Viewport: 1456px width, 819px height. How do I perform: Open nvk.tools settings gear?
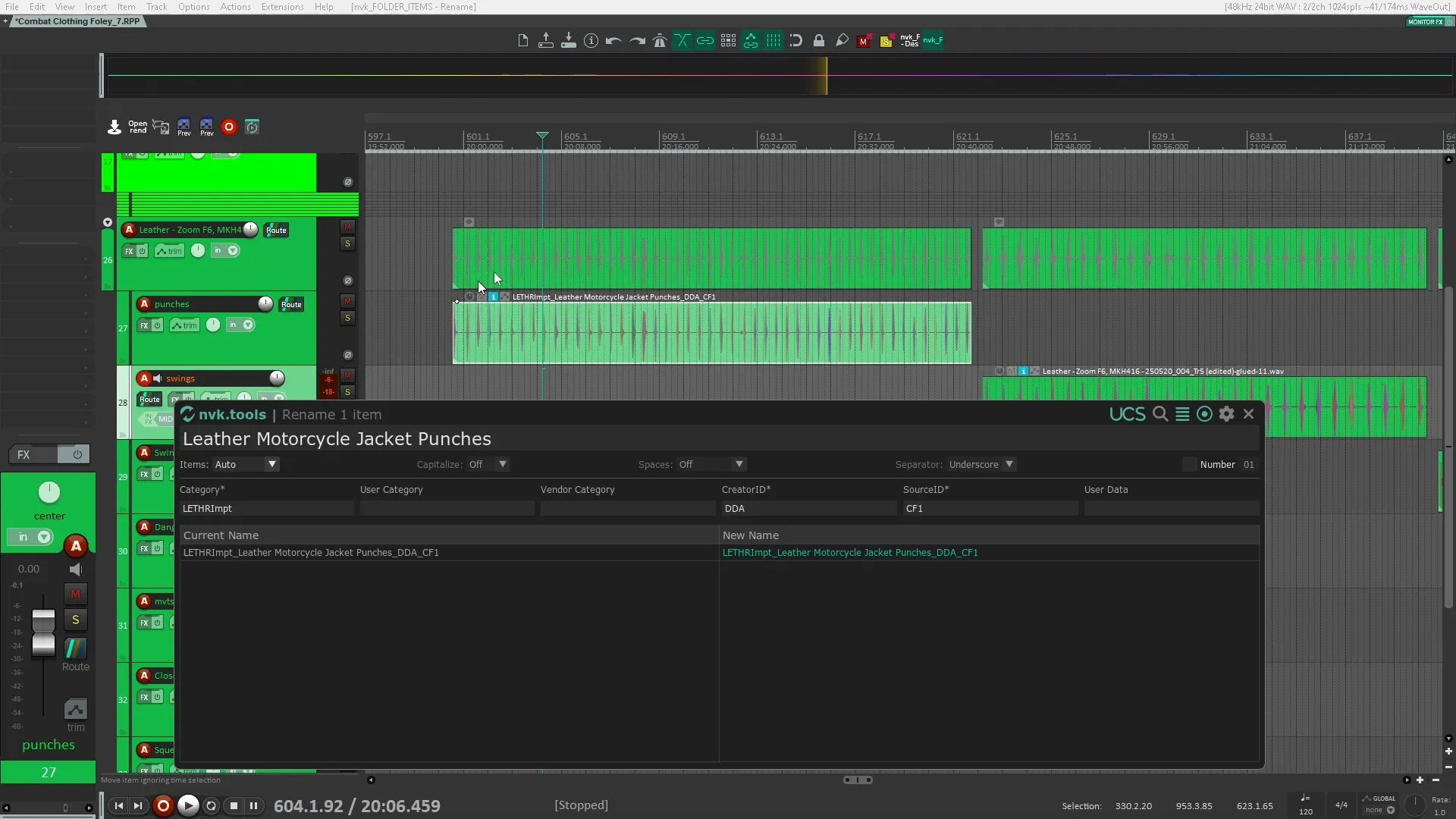point(1226,414)
